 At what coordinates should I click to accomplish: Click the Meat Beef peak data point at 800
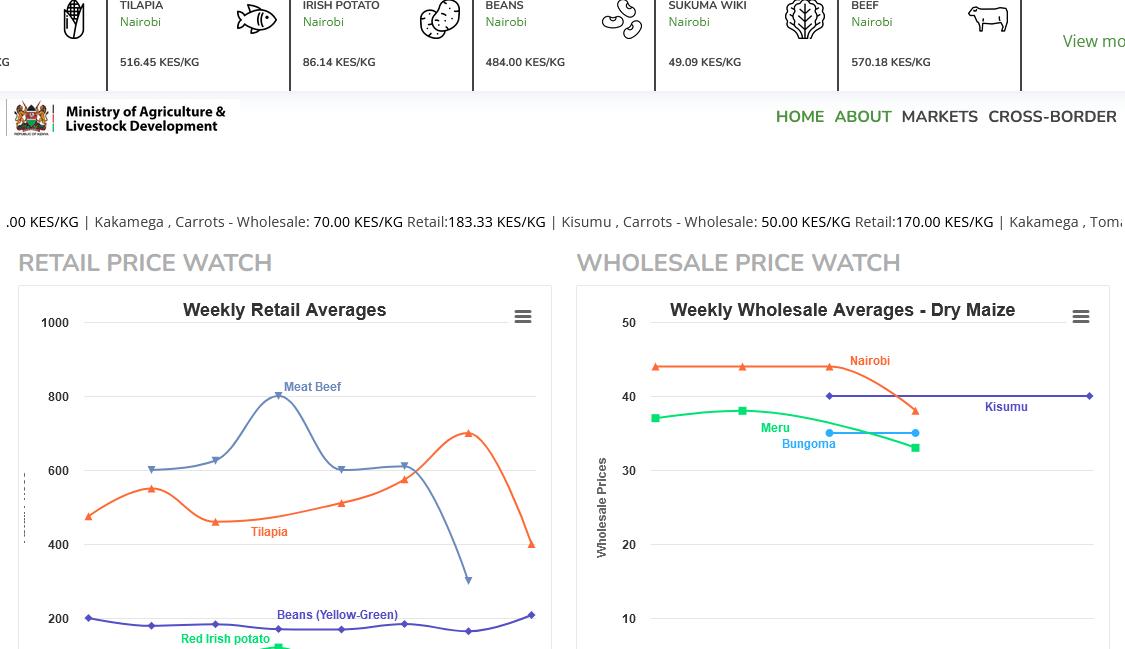pyautogui.click(x=278, y=396)
